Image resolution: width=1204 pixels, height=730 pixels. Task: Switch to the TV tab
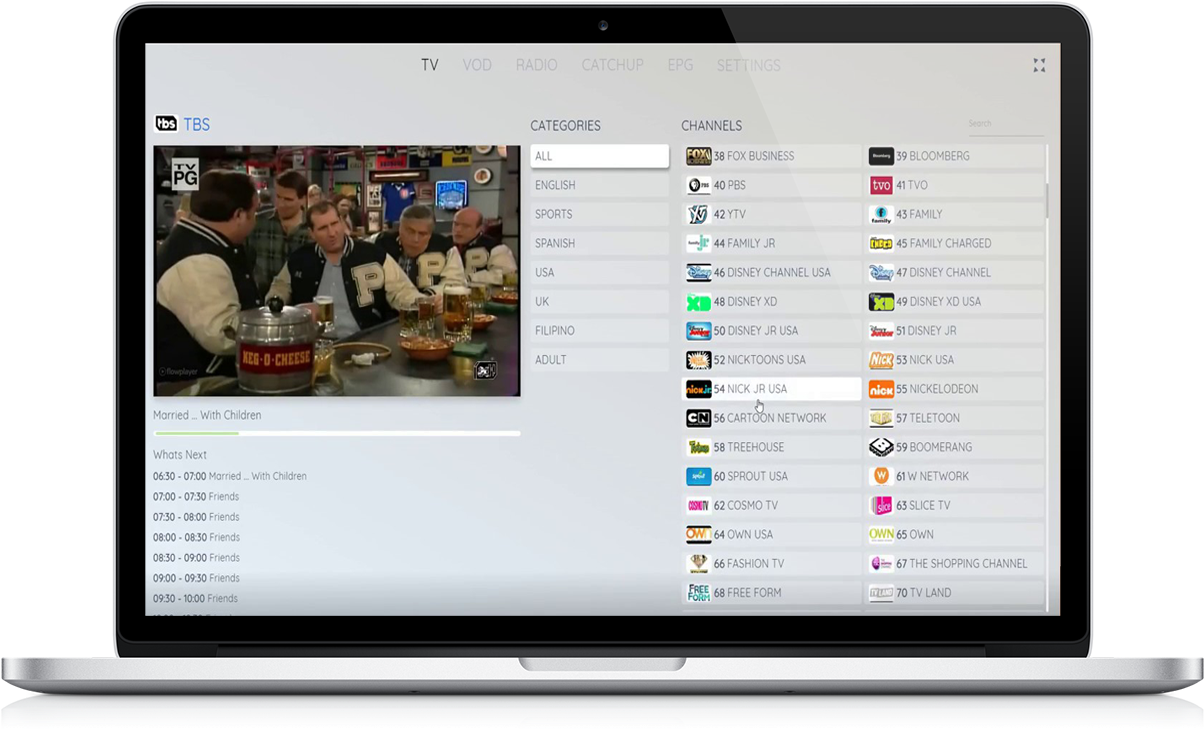coord(429,65)
